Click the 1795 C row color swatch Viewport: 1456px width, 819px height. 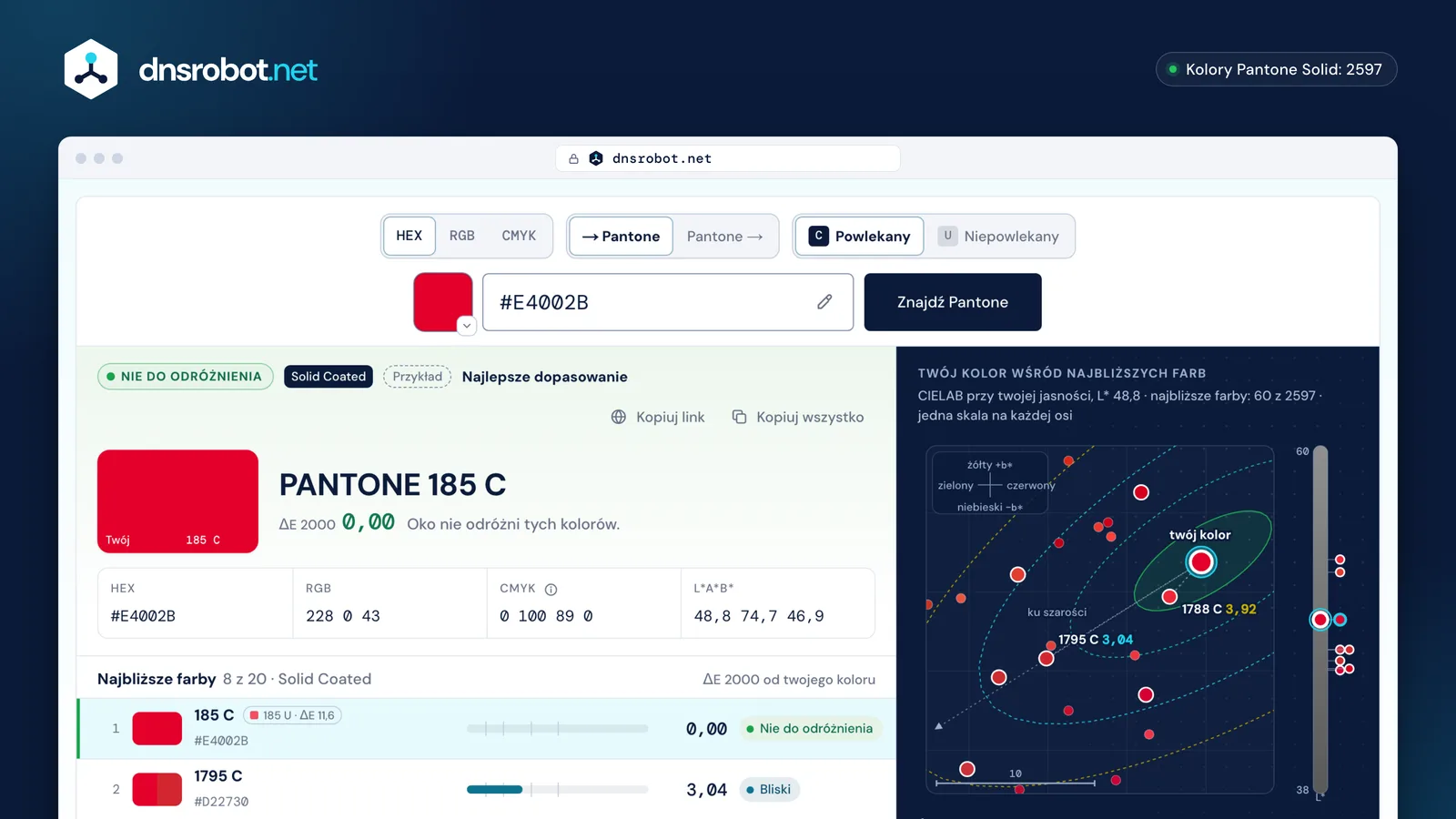(x=157, y=789)
